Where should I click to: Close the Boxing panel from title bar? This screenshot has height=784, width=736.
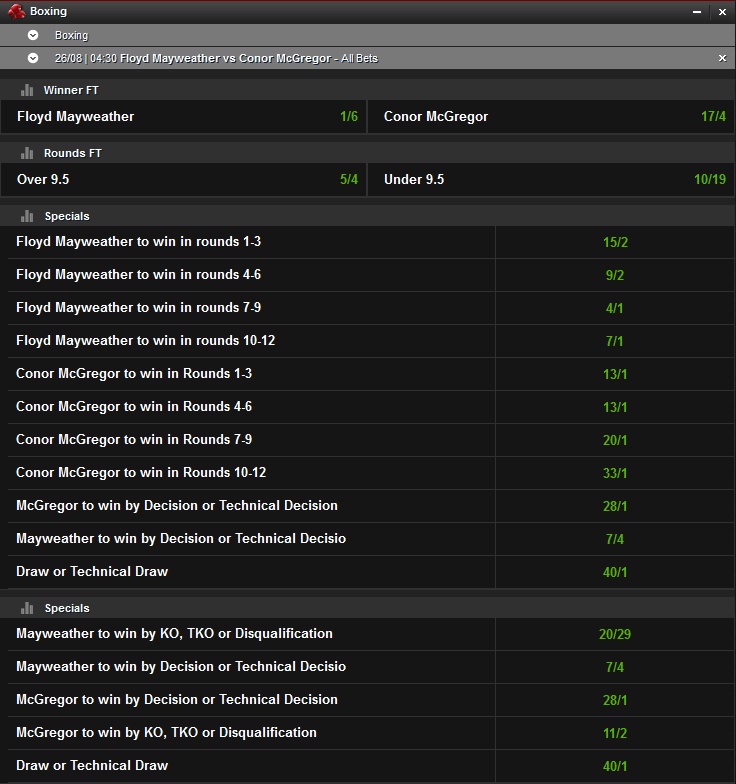722,12
